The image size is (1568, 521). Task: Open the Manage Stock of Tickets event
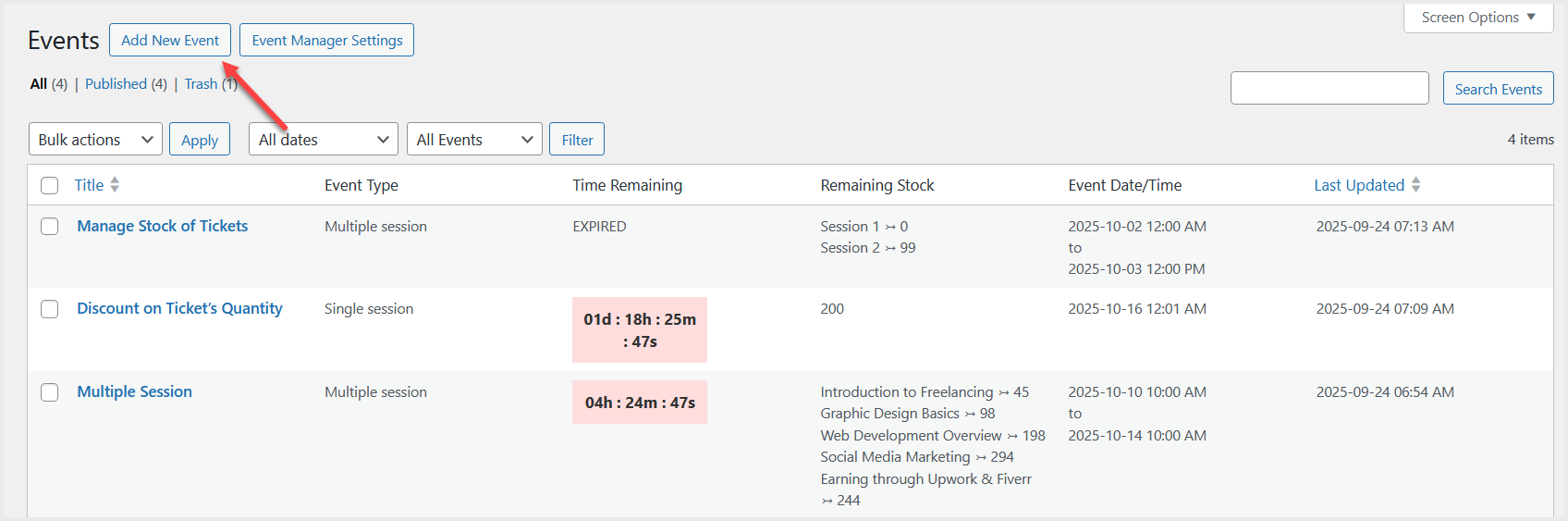click(x=163, y=227)
